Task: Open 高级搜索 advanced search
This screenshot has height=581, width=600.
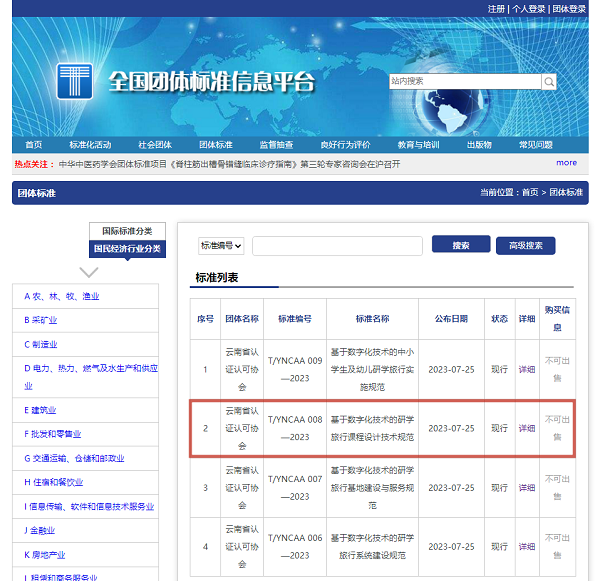Action: [x=525, y=245]
